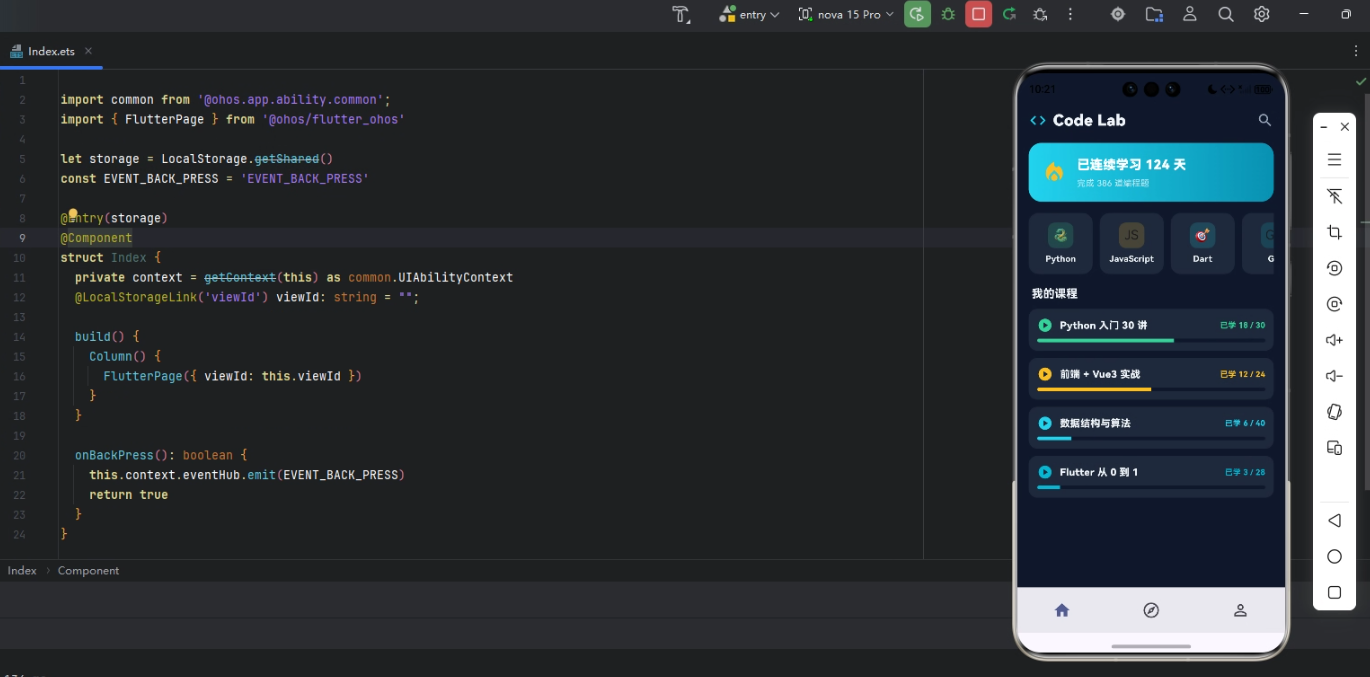This screenshot has width=1370, height=677.
Task: Play the Python 入门 30 讲 course
Action: pyautogui.click(x=1045, y=325)
